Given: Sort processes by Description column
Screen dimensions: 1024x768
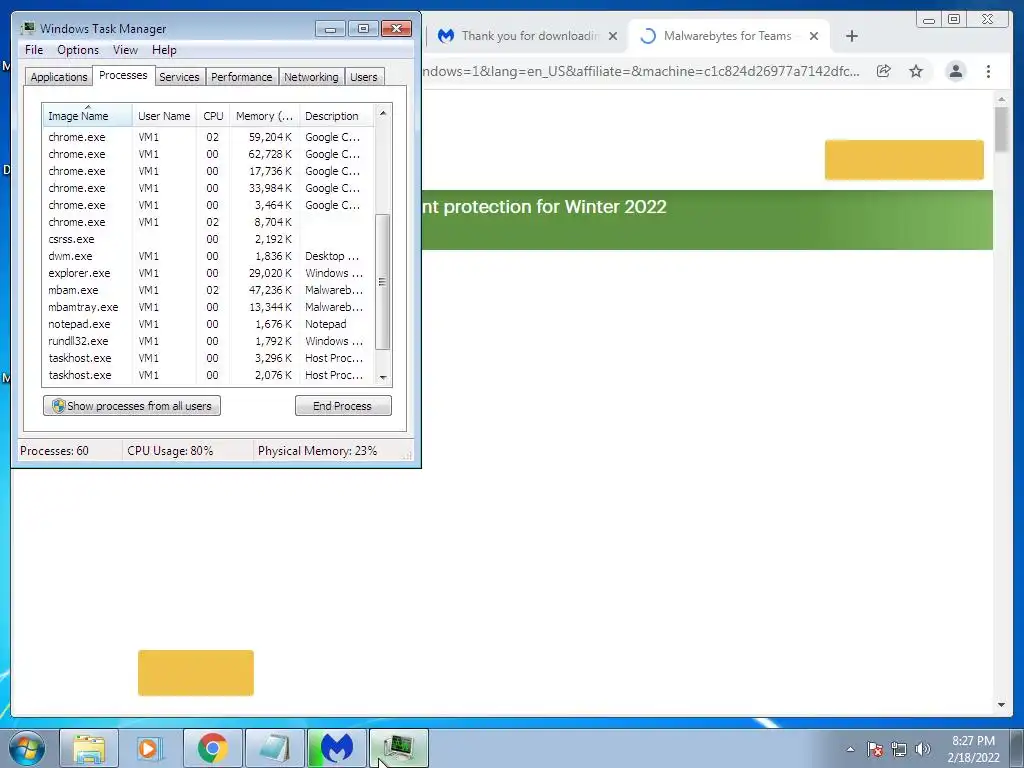Looking at the screenshot, I should 336,116.
